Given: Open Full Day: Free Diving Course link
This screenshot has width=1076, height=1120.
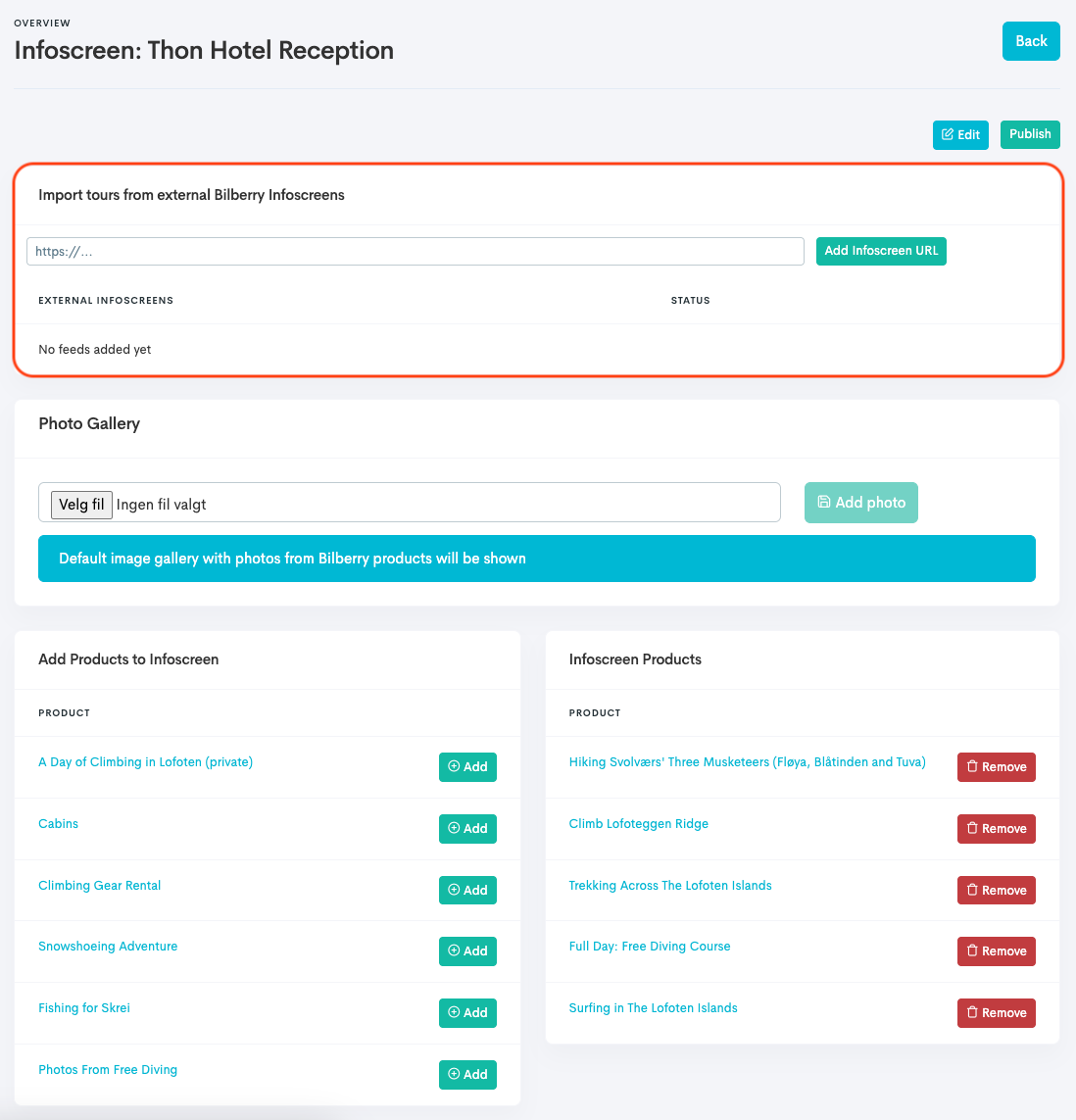Looking at the screenshot, I should pos(650,947).
